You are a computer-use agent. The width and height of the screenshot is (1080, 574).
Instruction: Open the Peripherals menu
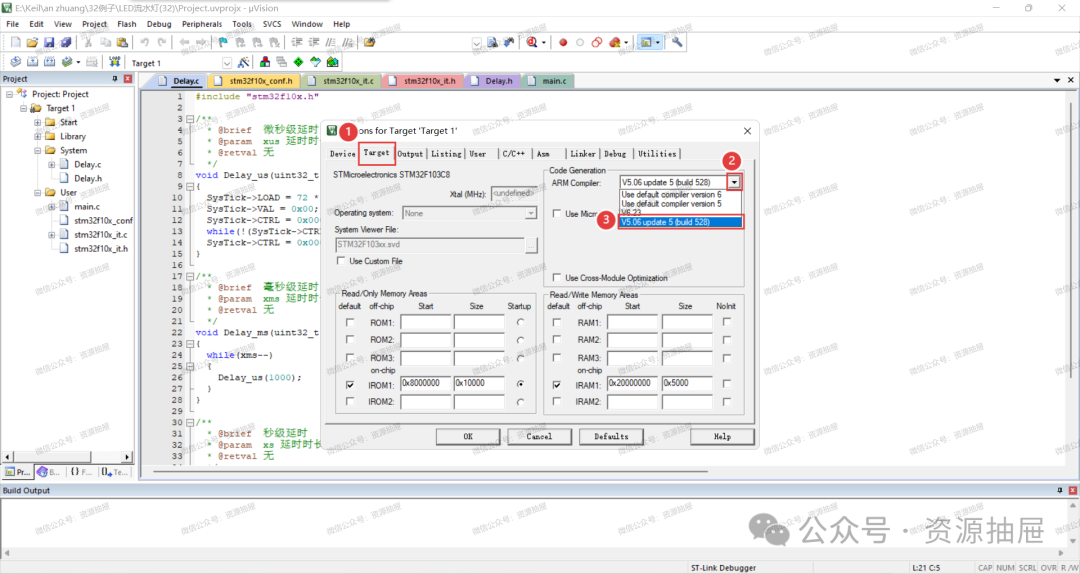[202, 24]
